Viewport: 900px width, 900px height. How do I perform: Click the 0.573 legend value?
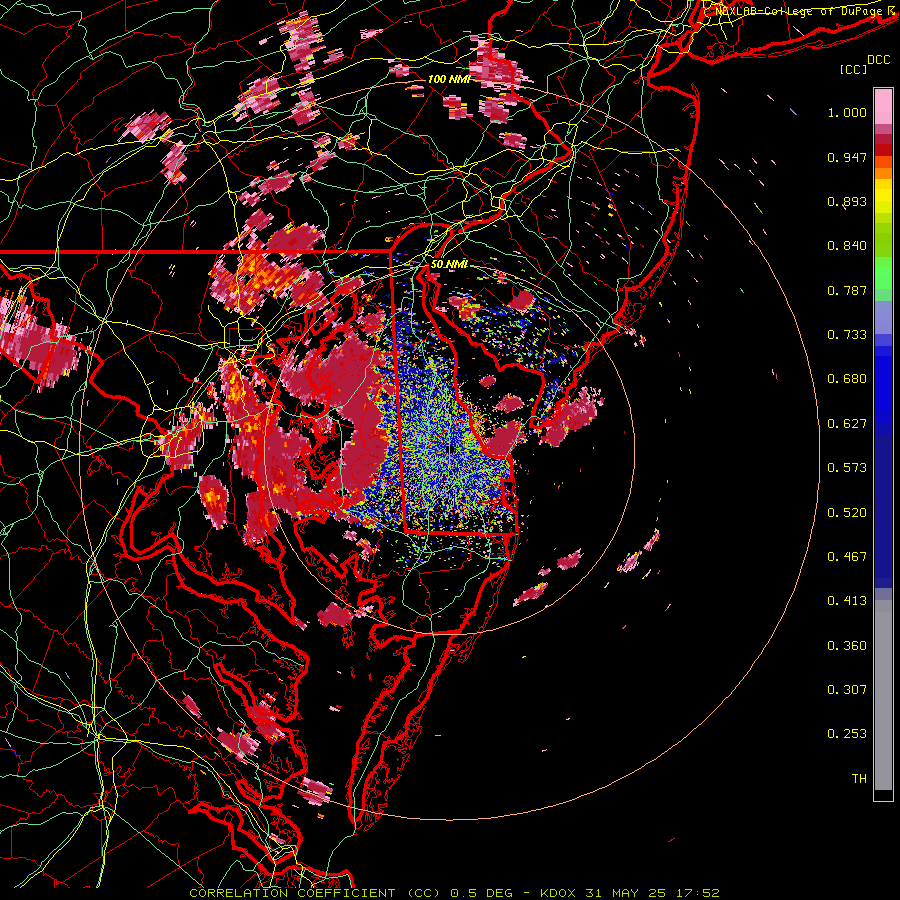pos(847,468)
